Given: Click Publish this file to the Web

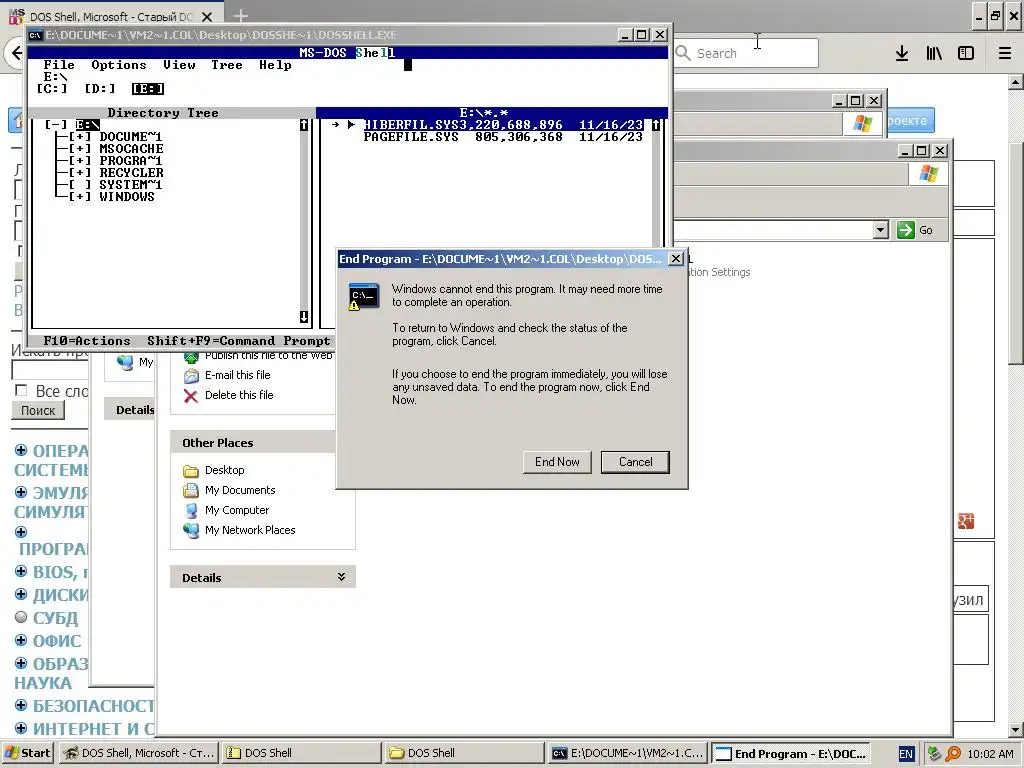Looking at the screenshot, I should click(x=268, y=355).
